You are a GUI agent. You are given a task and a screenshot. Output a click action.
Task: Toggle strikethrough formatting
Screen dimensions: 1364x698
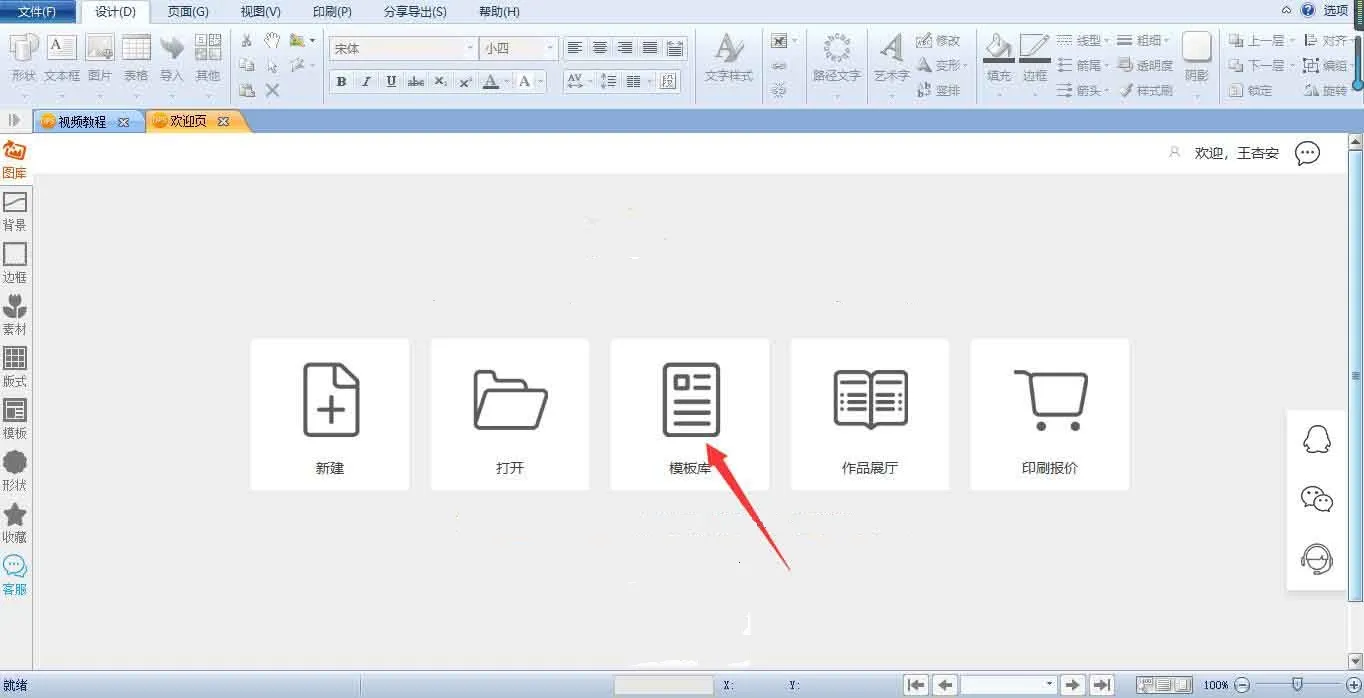(416, 82)
